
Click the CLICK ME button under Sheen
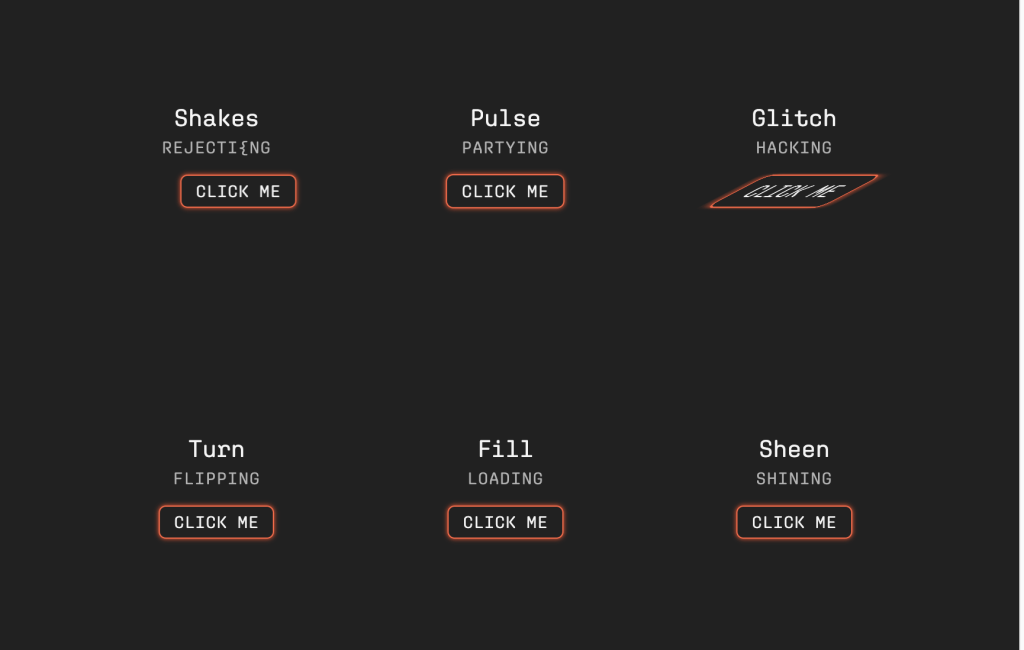794,522
